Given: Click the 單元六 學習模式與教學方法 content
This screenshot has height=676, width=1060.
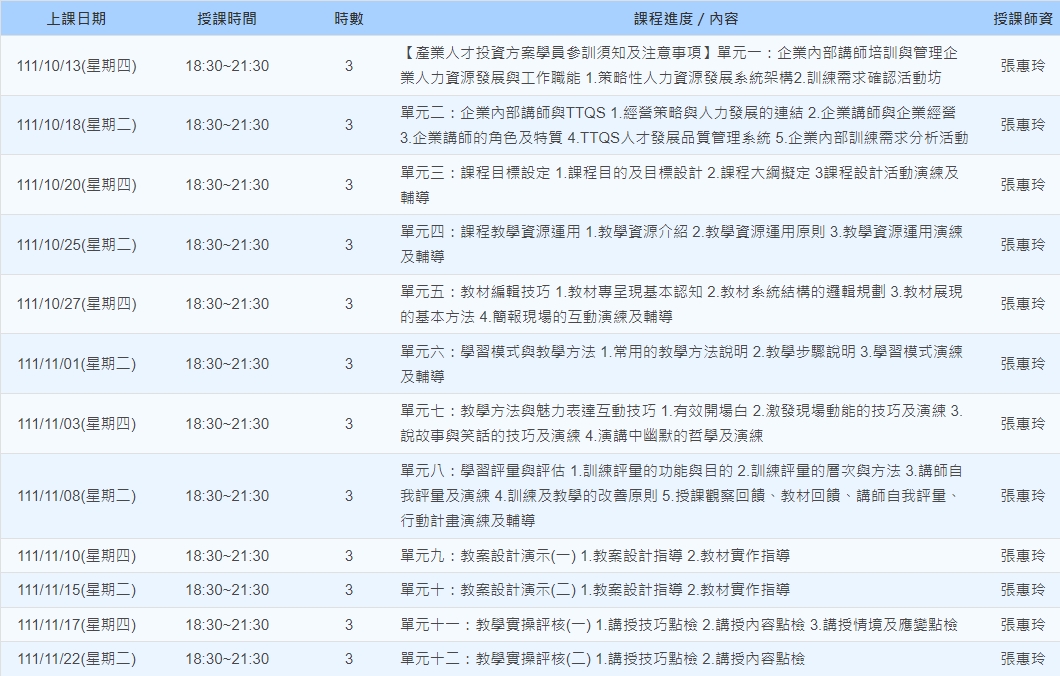Looking at the screenshot, I should point(680,364).
